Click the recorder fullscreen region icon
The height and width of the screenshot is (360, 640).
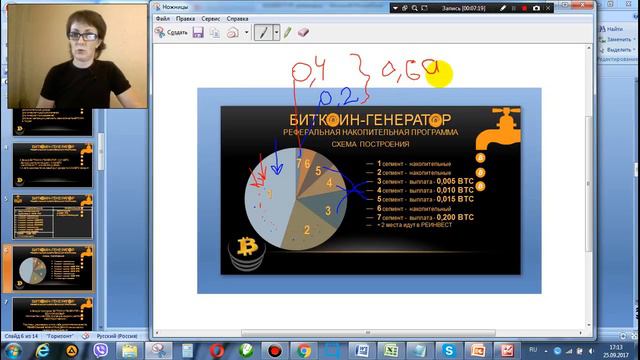tap(424, 8)
